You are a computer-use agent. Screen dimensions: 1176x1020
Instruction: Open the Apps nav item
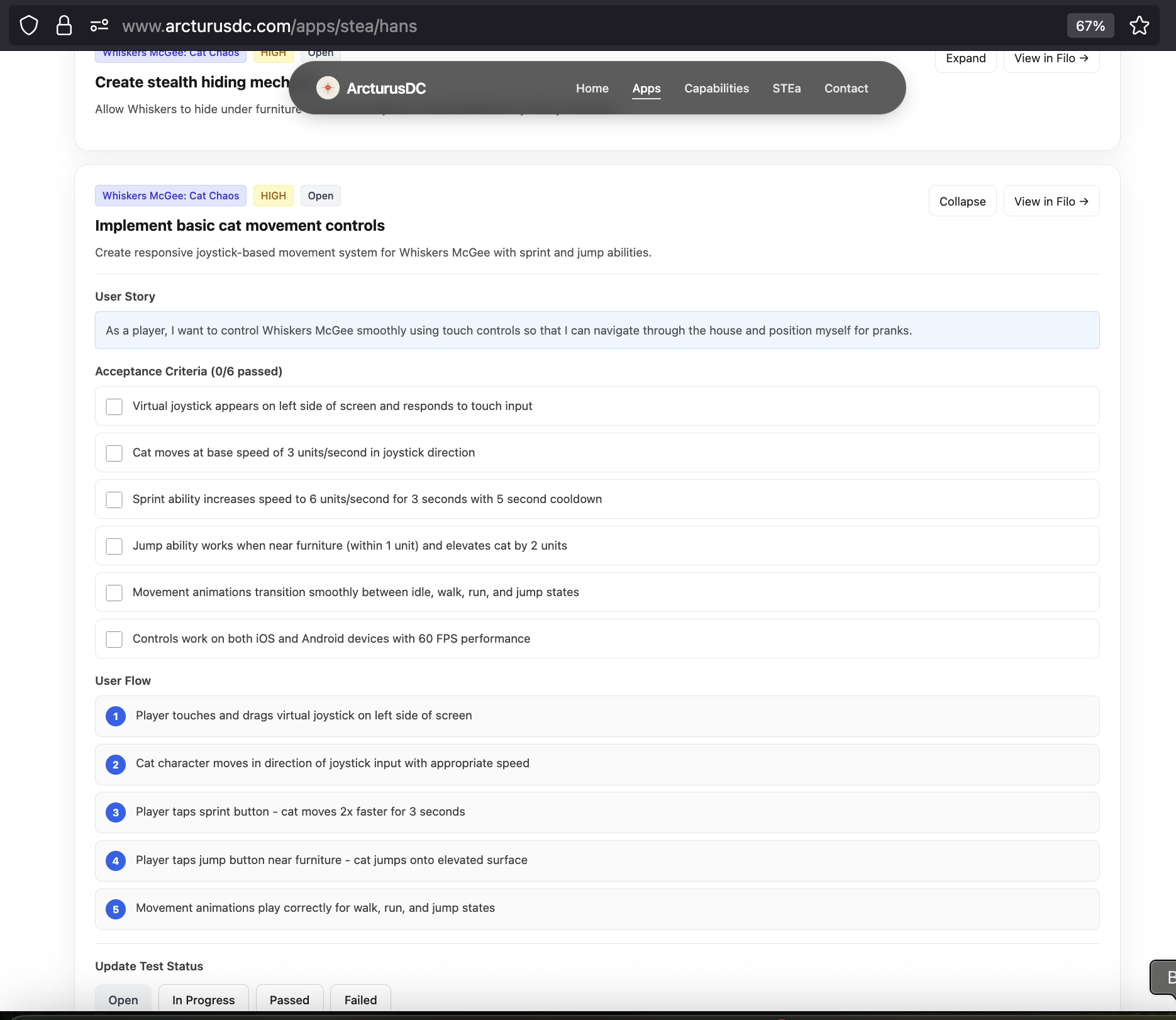(646, 89)
